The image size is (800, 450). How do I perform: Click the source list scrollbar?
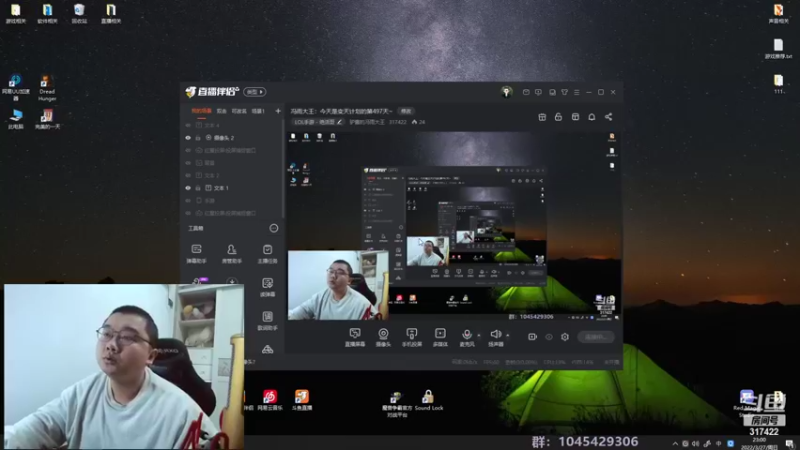point(283,168)
